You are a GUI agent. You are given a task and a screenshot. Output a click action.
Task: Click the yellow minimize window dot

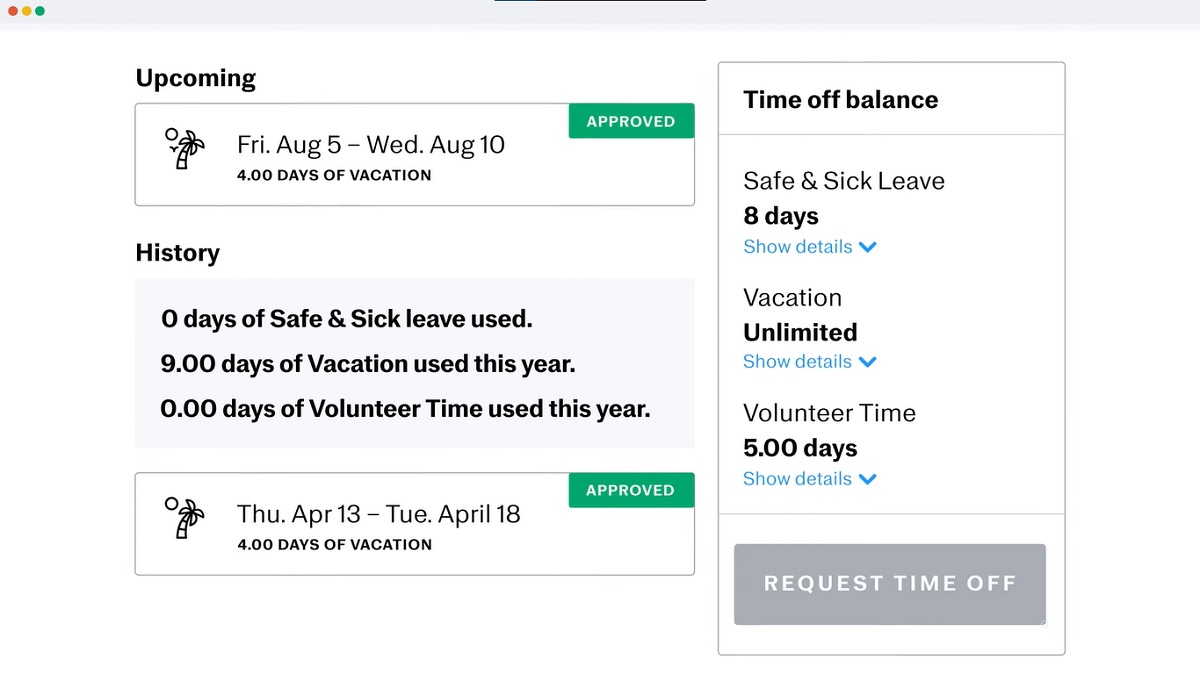(26, 11)
